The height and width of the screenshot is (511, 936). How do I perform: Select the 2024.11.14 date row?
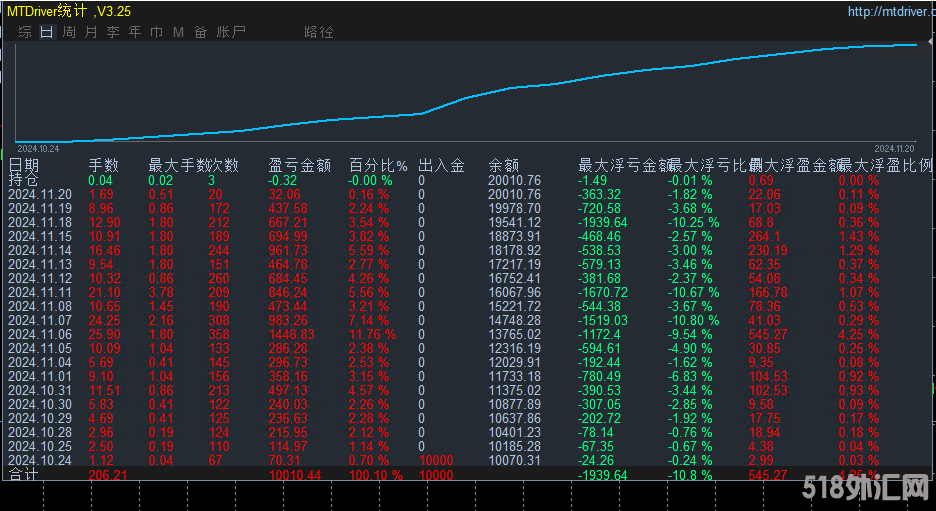click(40, 250)
